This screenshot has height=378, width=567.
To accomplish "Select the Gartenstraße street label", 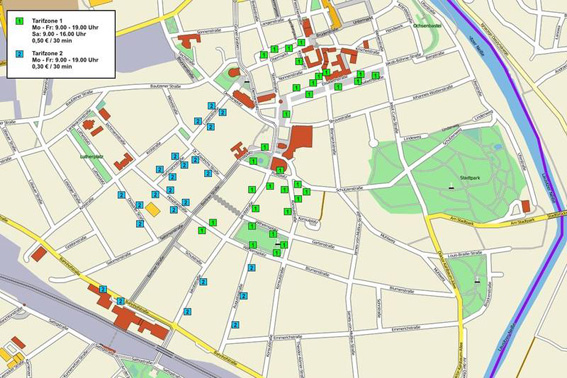I will tap(320, 245).
